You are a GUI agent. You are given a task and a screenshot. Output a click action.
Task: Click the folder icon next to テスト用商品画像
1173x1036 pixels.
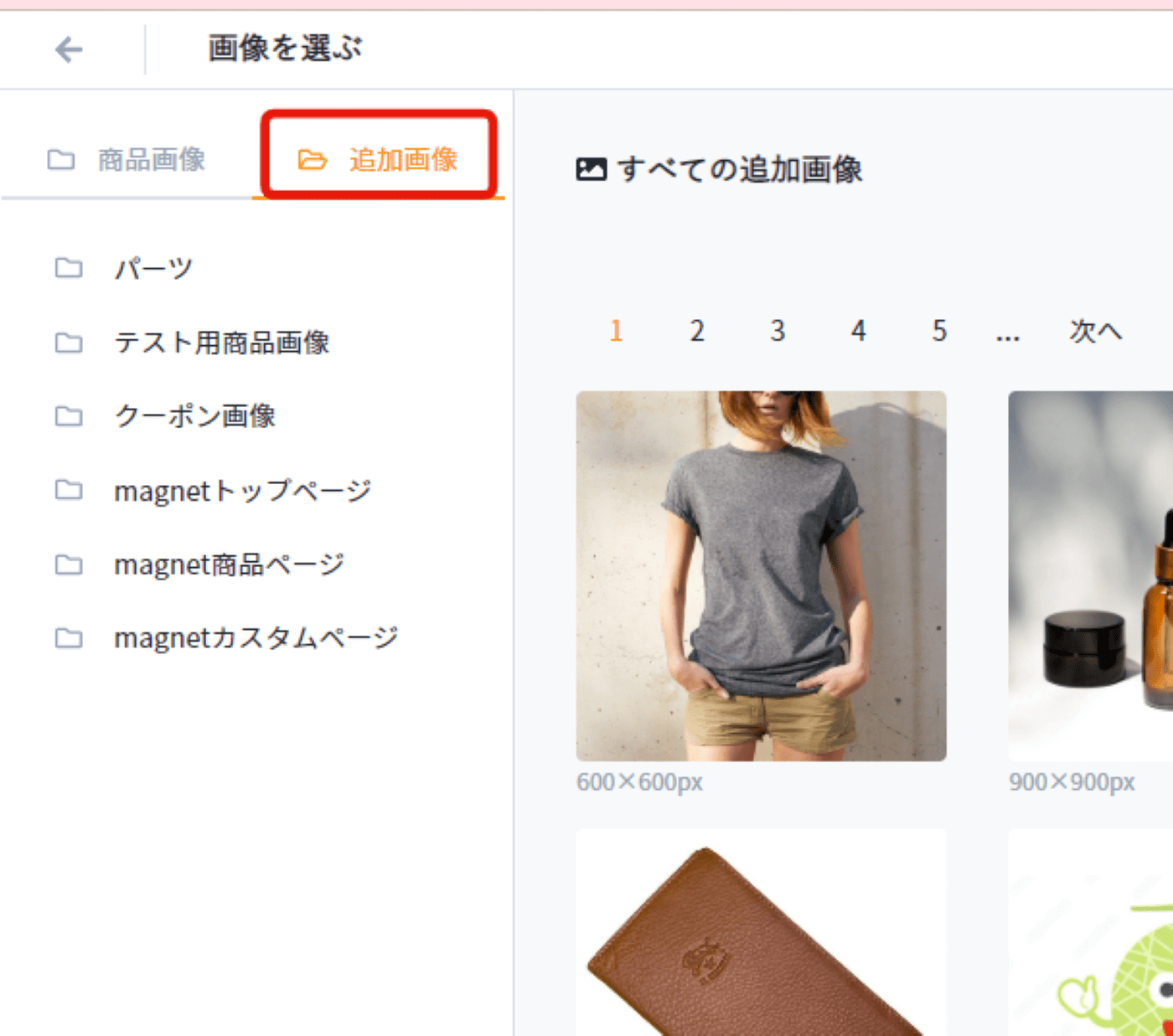pyautogui.click(x=69, y=343)
